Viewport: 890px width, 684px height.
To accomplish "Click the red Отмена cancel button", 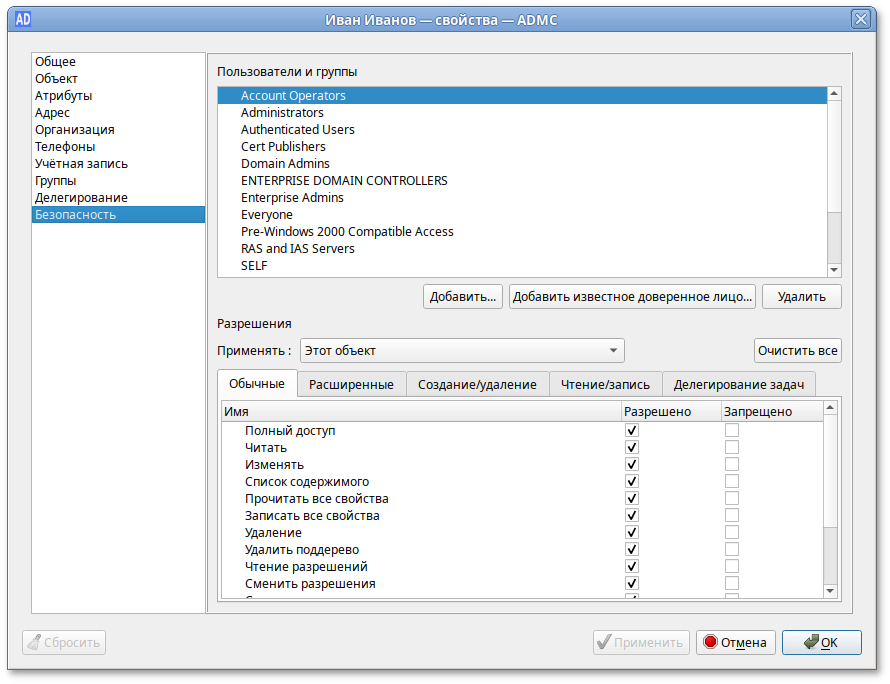I will pyautogui.click(x=735, y=643).
